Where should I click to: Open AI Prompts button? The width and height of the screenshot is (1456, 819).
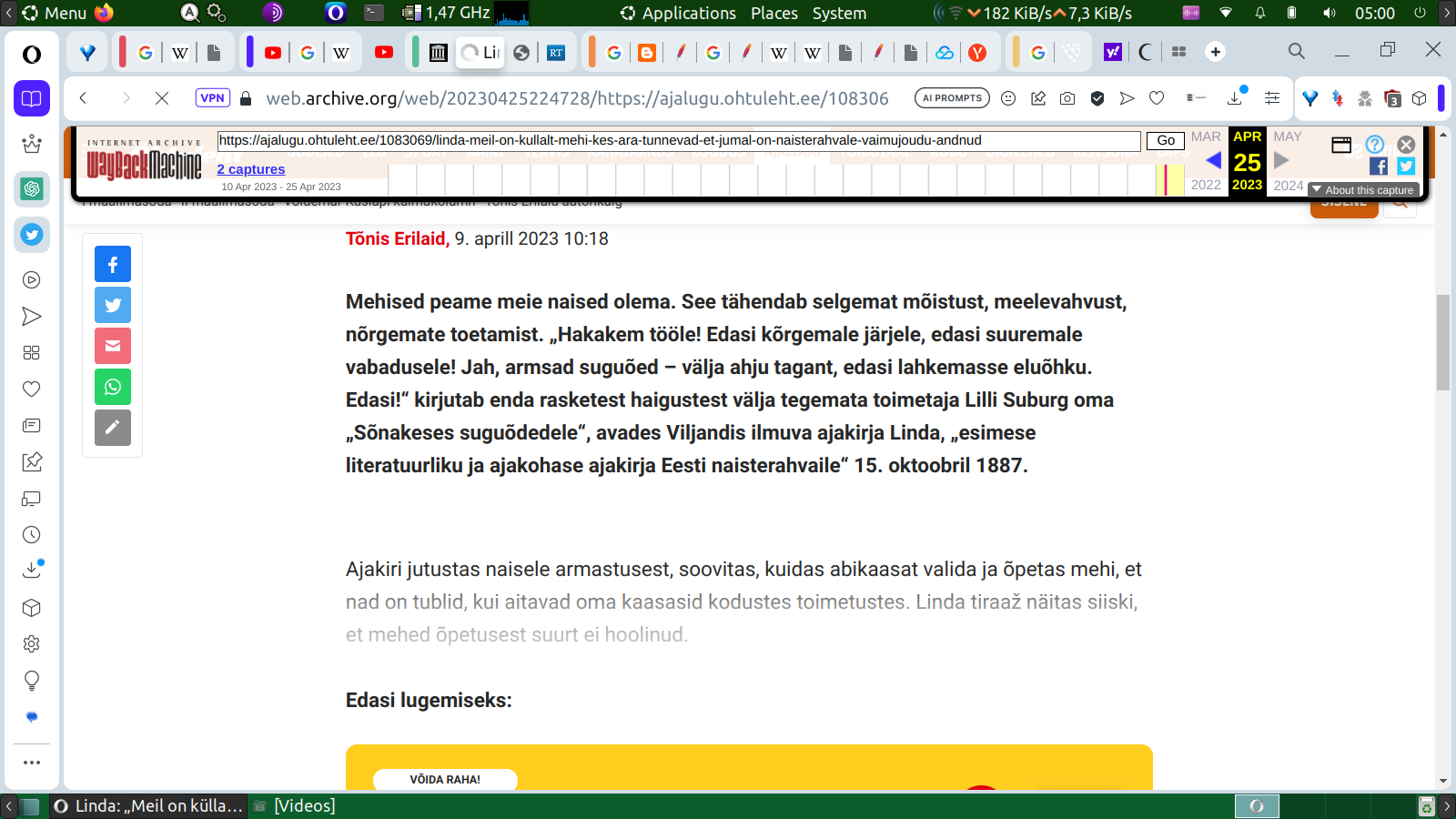[952, 98]
